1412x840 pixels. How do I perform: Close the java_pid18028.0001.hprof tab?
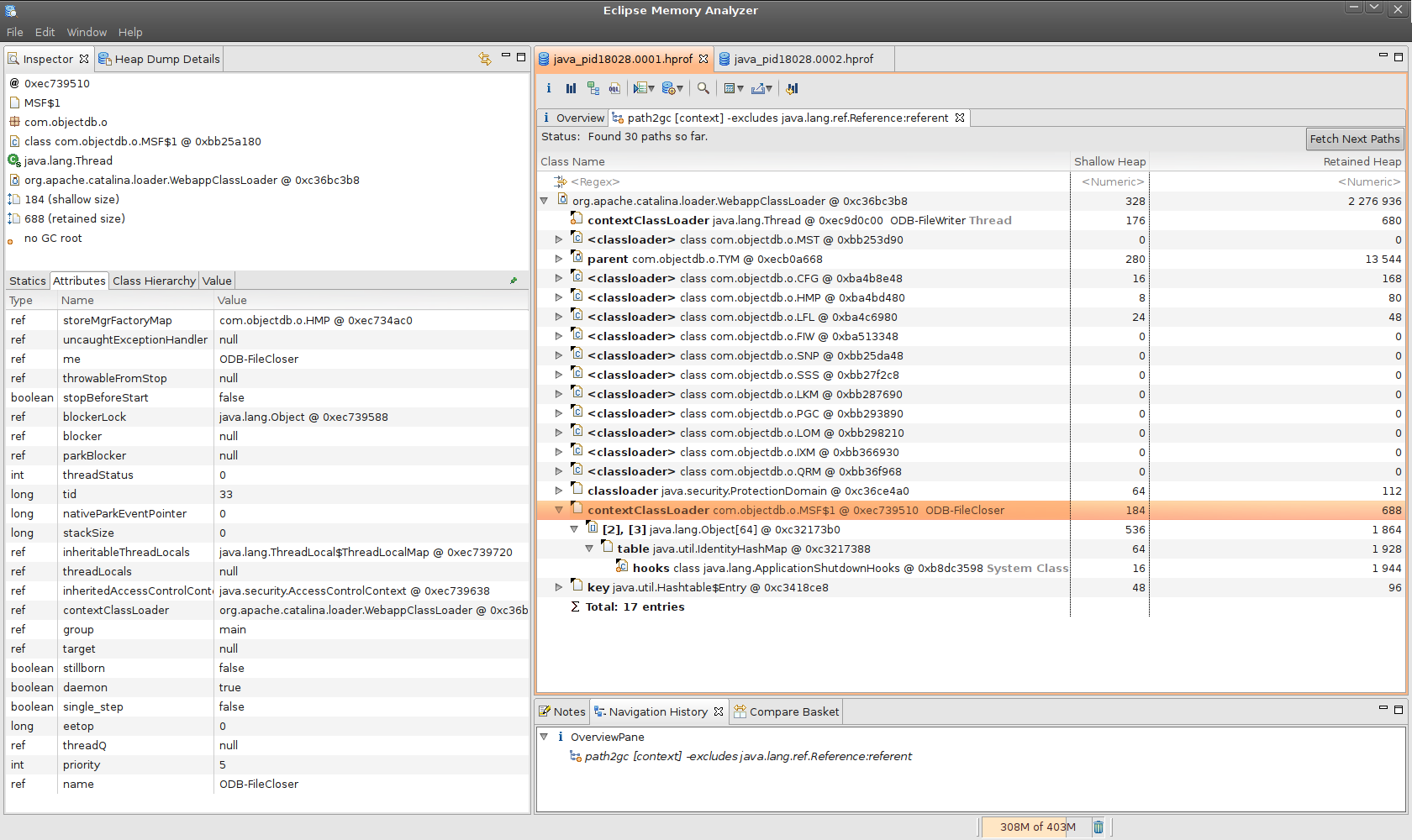[703, 59]
